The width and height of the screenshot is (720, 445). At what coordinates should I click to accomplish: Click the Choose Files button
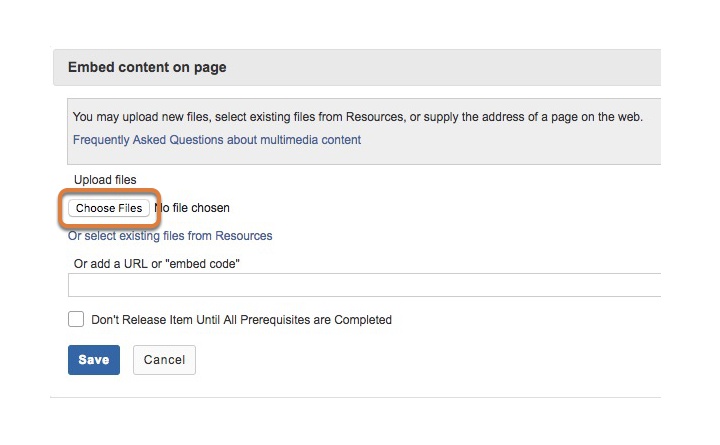(109, 208)
